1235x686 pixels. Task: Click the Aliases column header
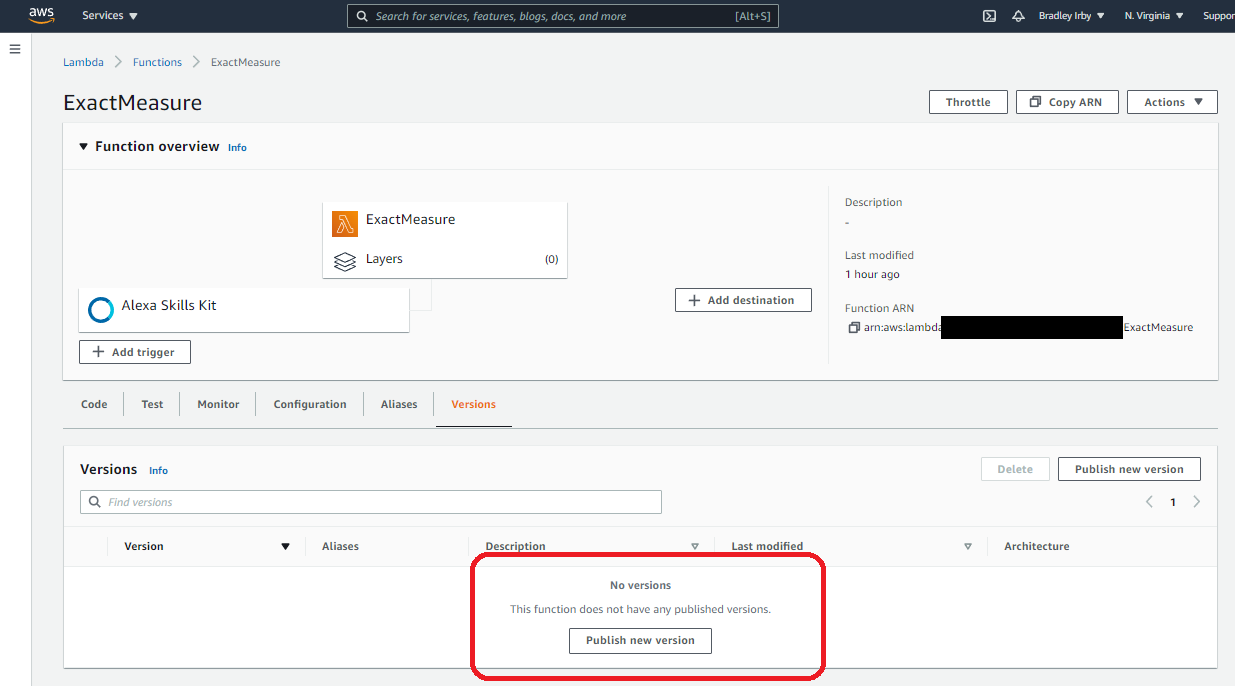coord(340,547)
